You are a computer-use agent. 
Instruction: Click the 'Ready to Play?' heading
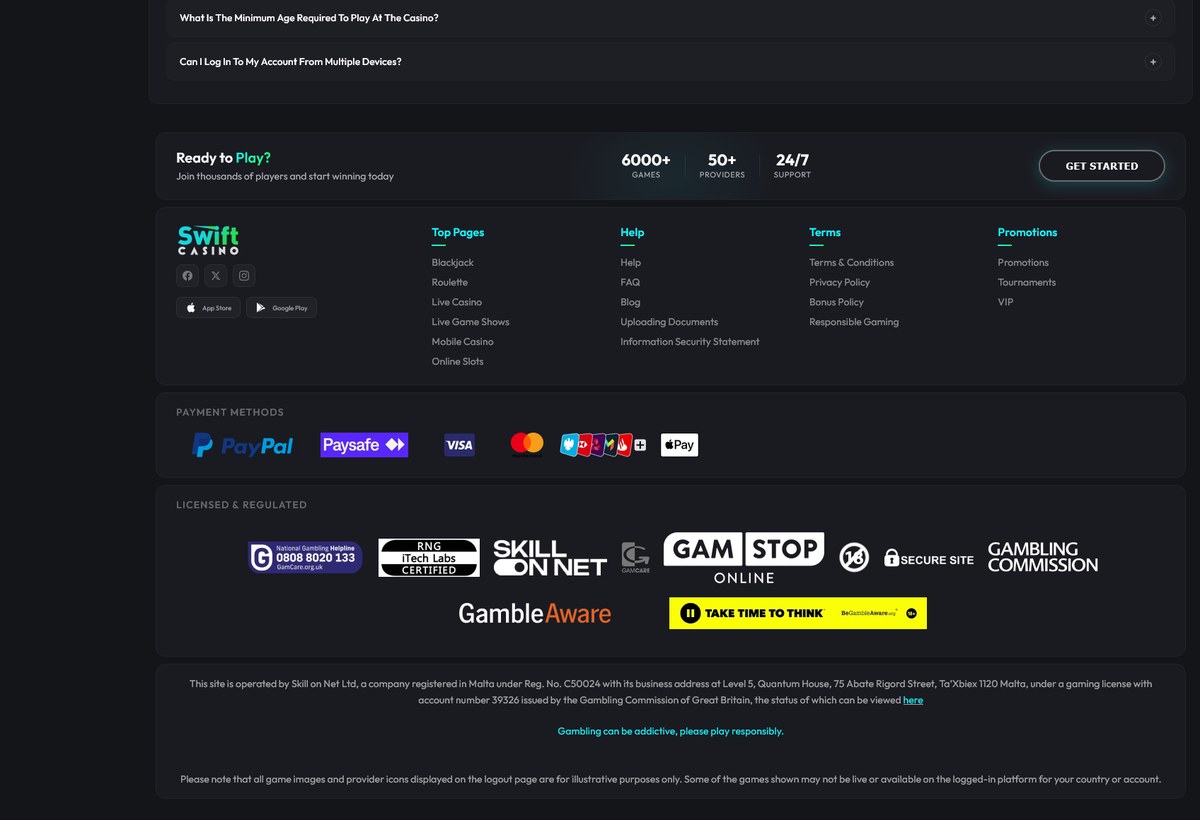point(223,158)
